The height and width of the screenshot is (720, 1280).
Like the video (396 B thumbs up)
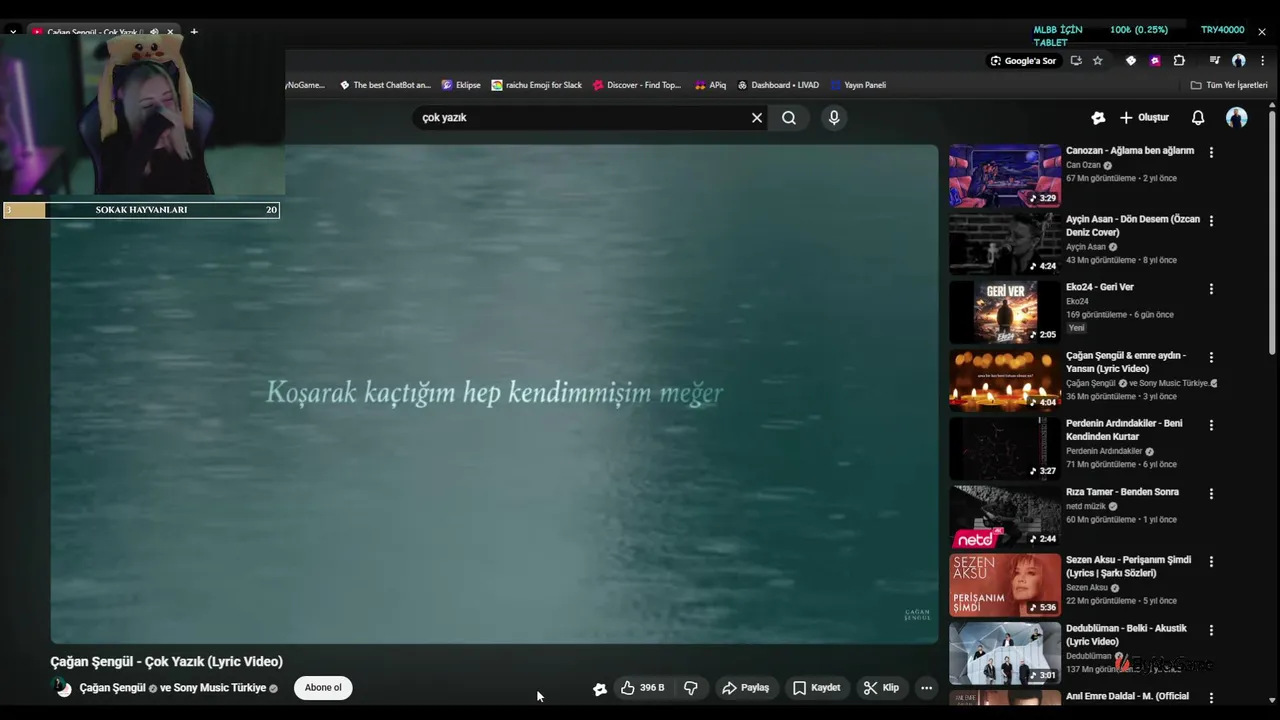tap(642, 688)
